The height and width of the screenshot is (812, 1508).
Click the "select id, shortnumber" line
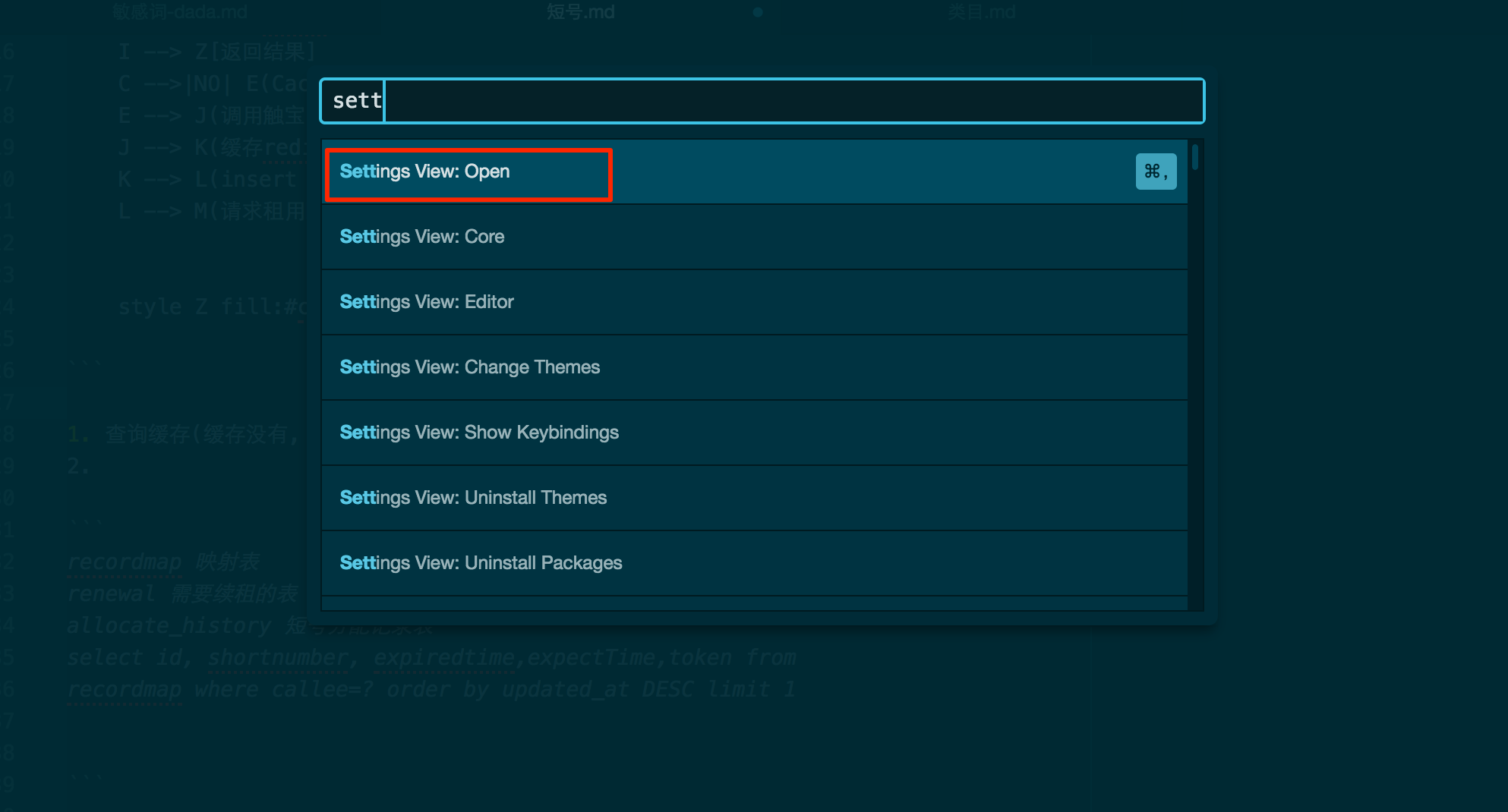pyautogui.click(x=431, y=657)
